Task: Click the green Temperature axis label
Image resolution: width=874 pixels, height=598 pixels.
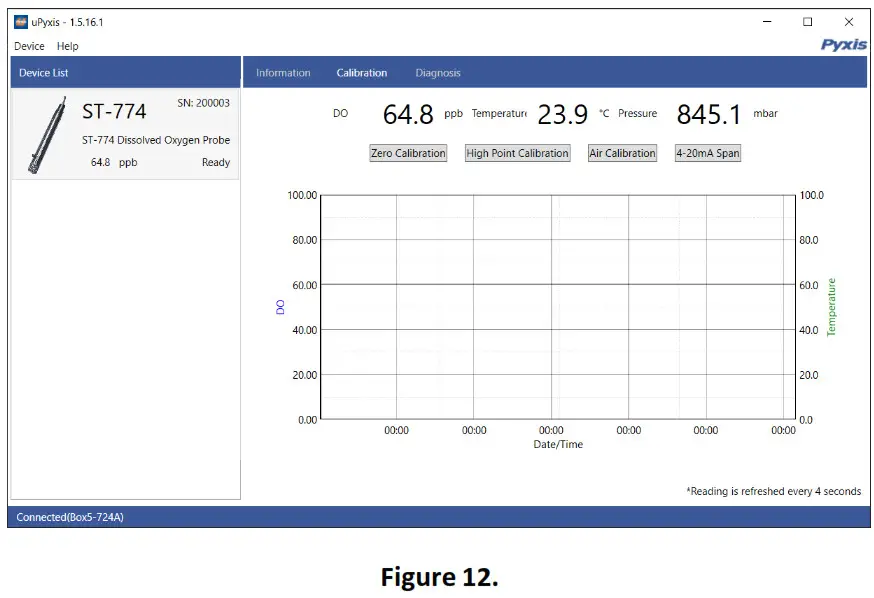Action: coord(831,307)
